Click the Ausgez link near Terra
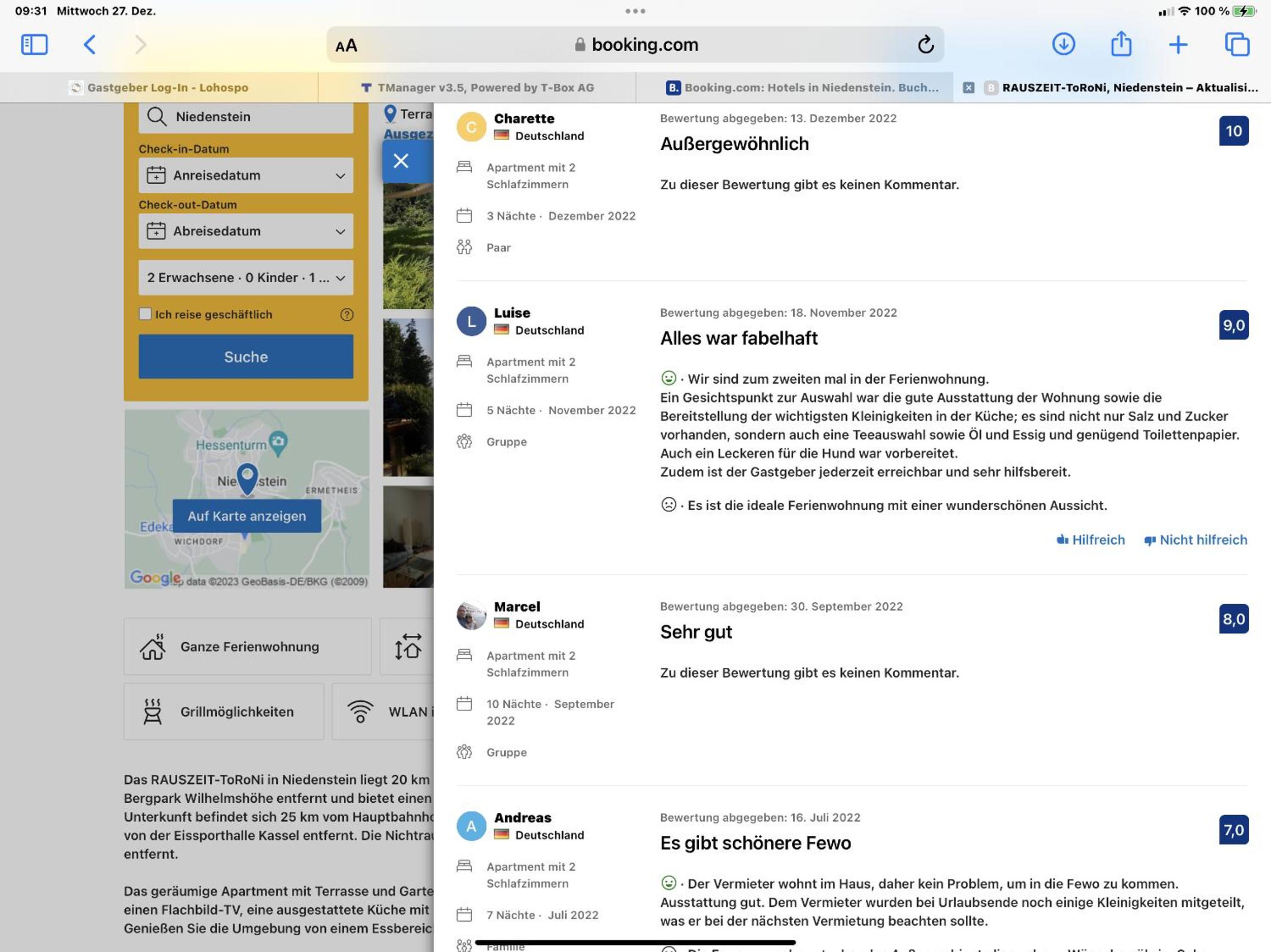This screenshot has width=1271, height=952. 408,134
